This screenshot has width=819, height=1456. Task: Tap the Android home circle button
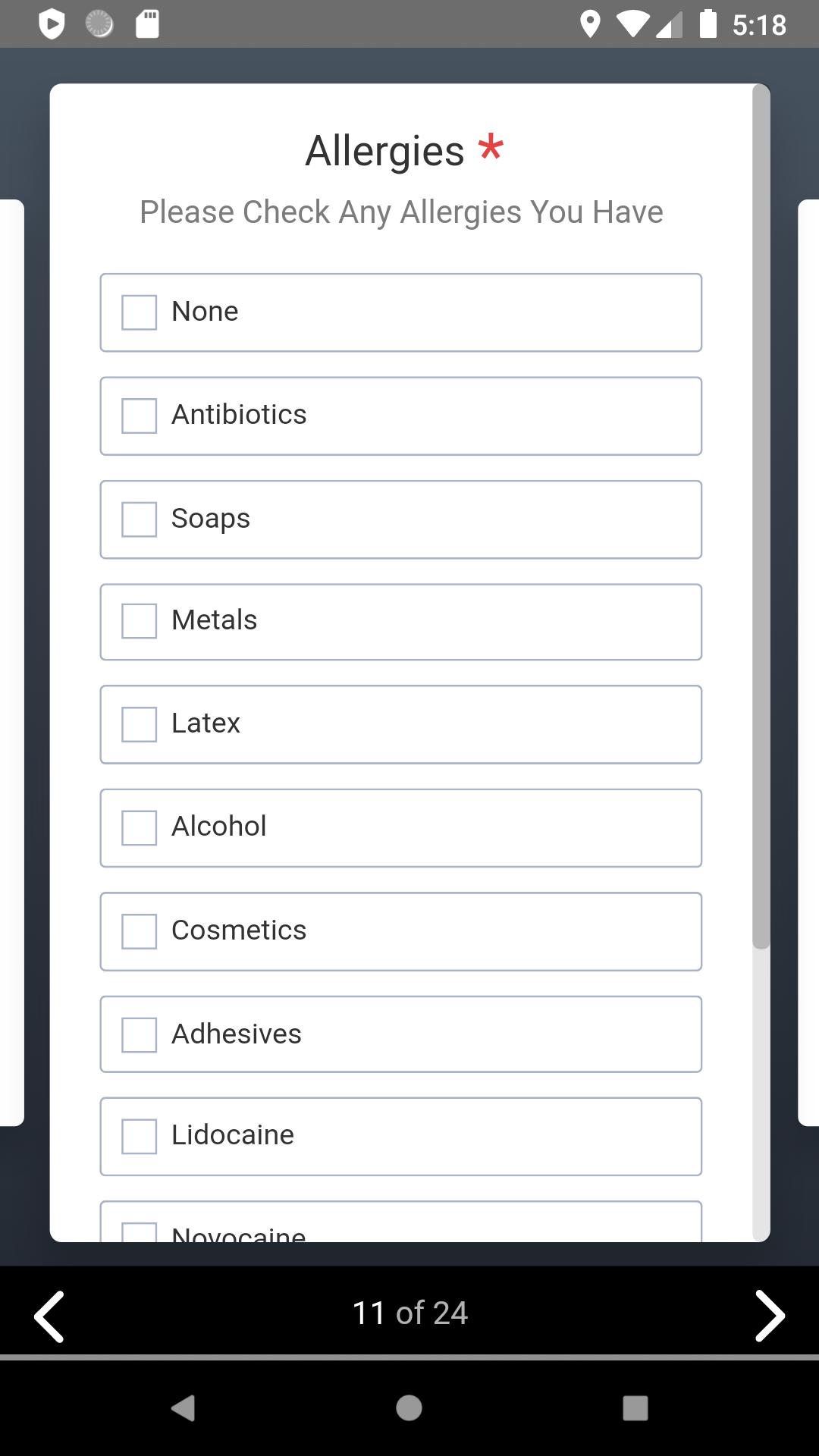[409, 1408]
